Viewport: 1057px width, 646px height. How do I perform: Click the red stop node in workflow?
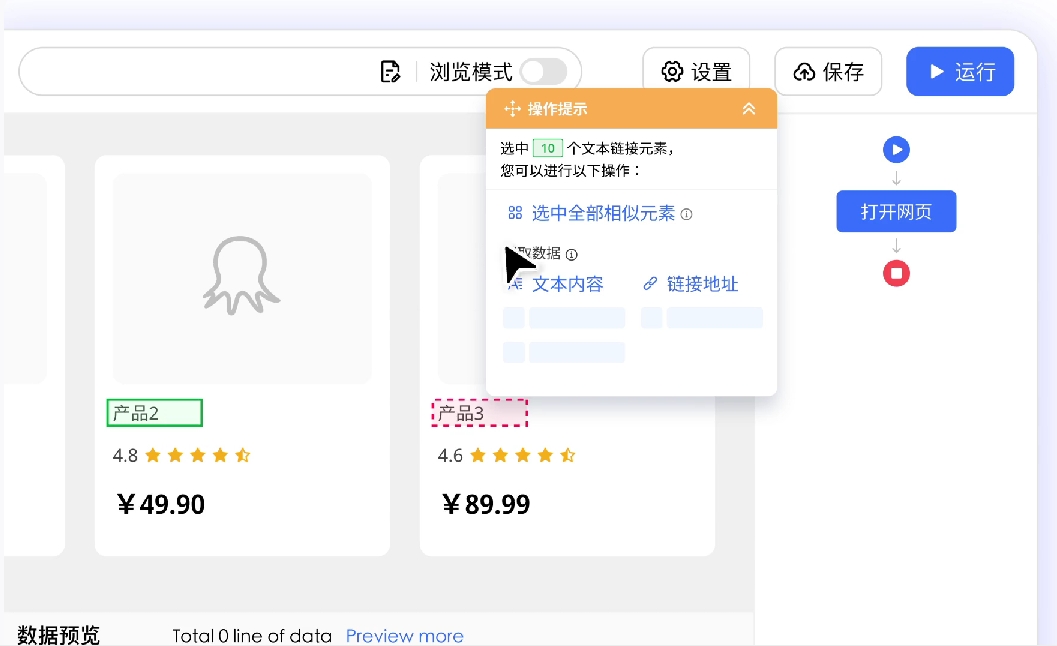(897, 273)
